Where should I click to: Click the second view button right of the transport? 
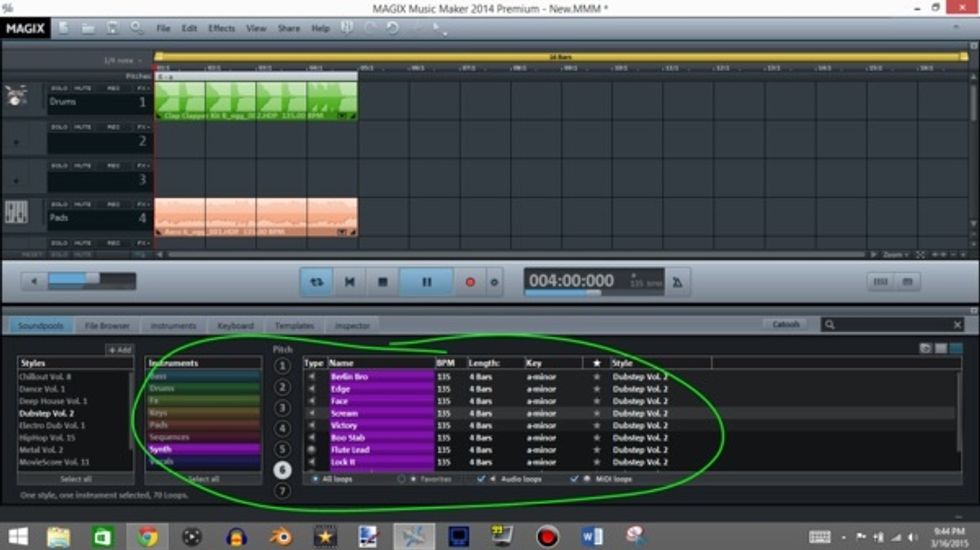(x=908, y=282)
